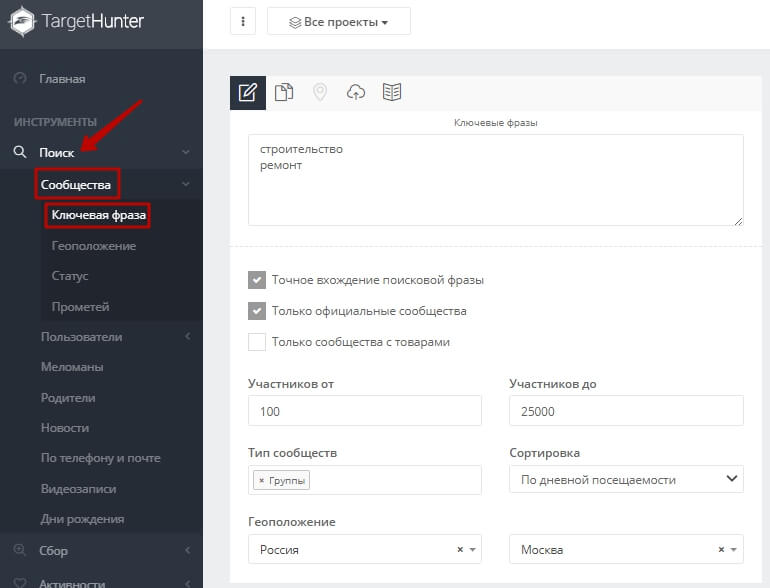
Task: Click the Главная gauge icon
Action: [x=20, y=79]
